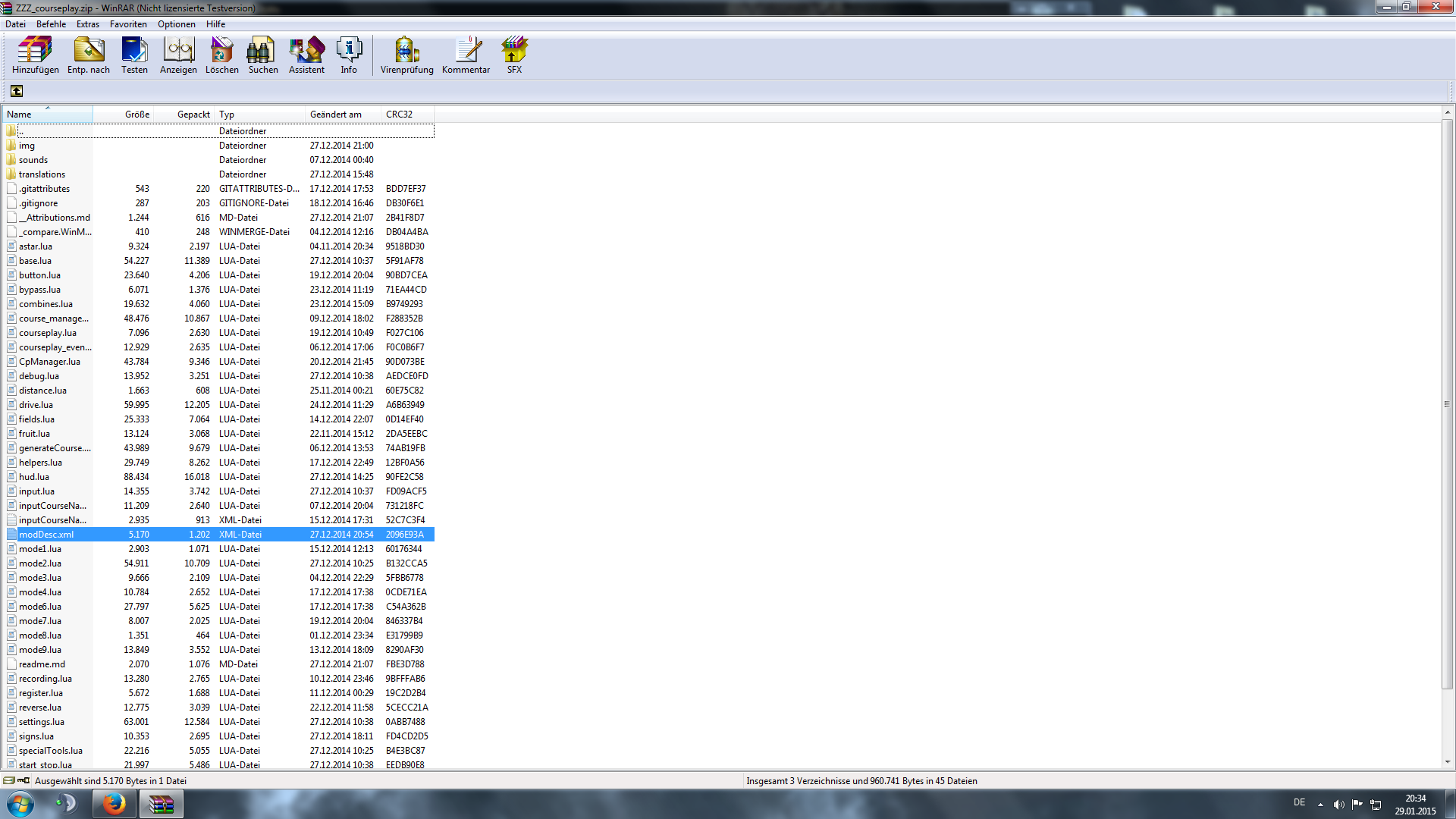Sort by Geändert am column header

[344, 115]
